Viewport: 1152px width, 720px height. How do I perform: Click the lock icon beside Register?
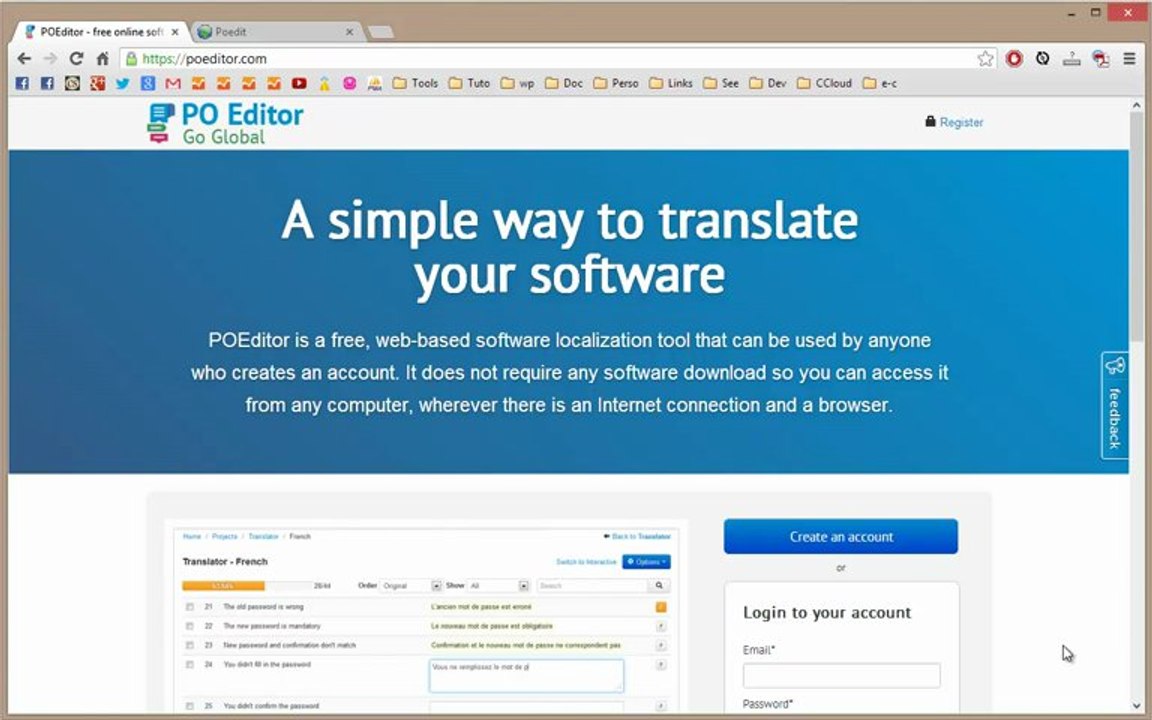coord(930,121)
